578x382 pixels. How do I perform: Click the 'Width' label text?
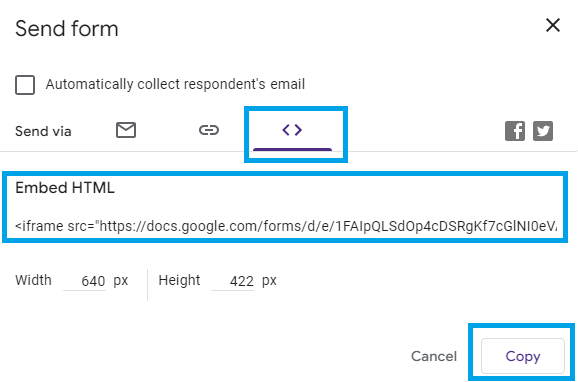(33, 280)
